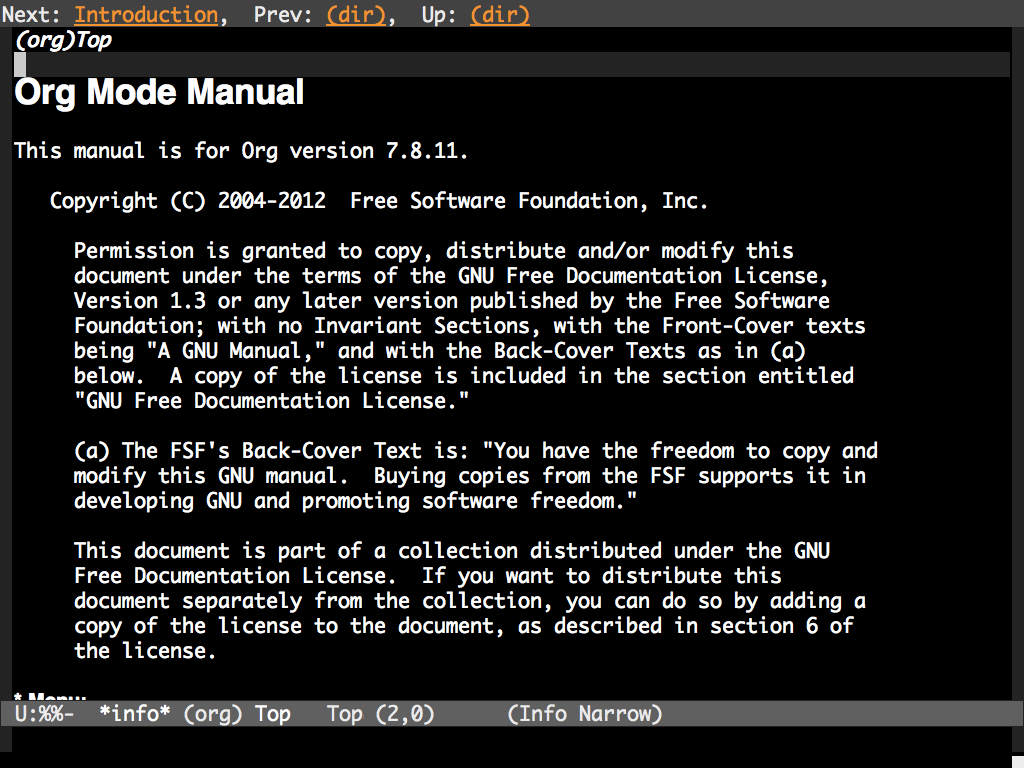Click the Top scroll position indicator
The width and height of the screenshot is (1024, 768).
[x=345, y=714]
